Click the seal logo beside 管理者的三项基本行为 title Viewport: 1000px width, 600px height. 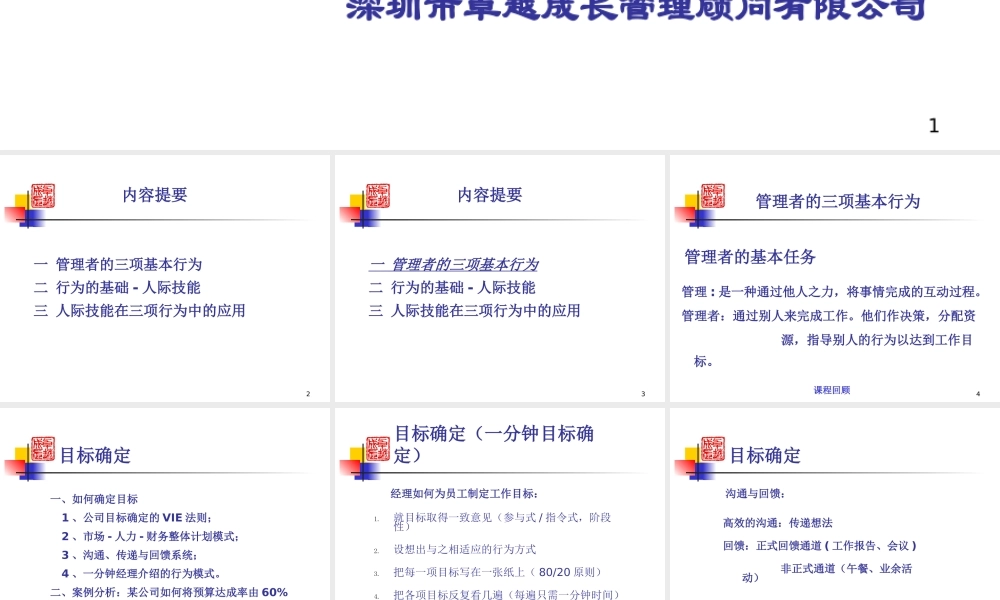713,196
